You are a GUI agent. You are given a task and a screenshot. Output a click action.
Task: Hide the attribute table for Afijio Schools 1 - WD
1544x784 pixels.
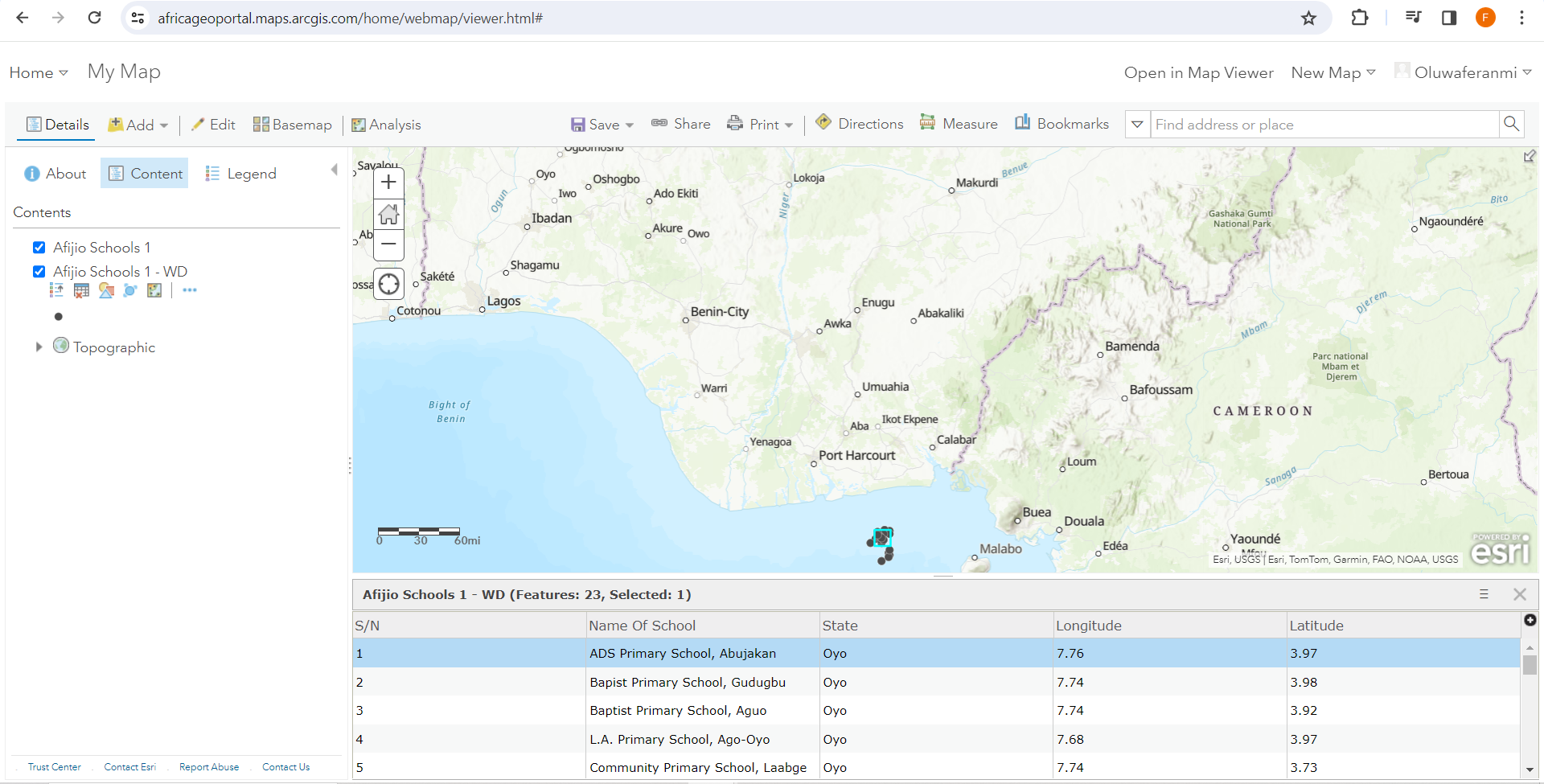point(81,290)
